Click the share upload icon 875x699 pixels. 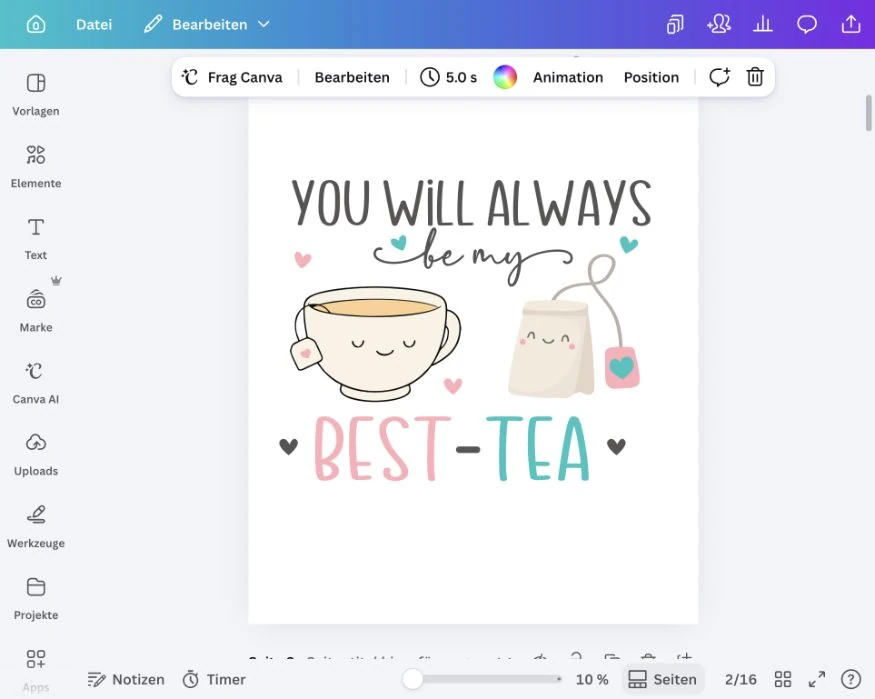pos(851,25)
